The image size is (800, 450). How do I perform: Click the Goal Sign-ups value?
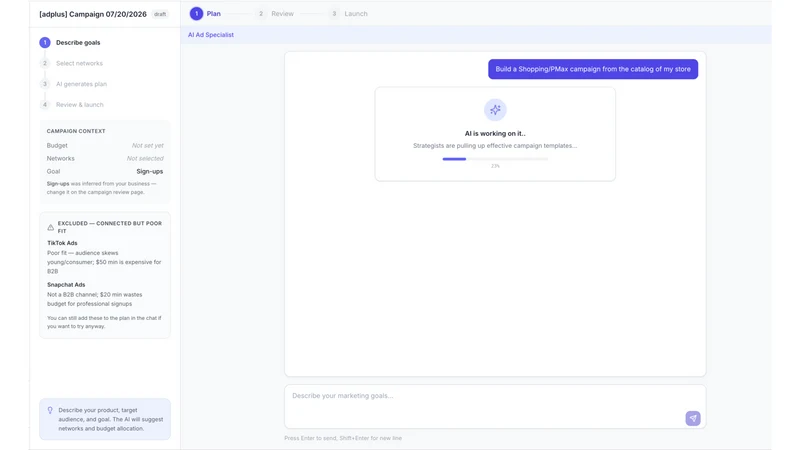pyautogui.click(x=149, y=171)
